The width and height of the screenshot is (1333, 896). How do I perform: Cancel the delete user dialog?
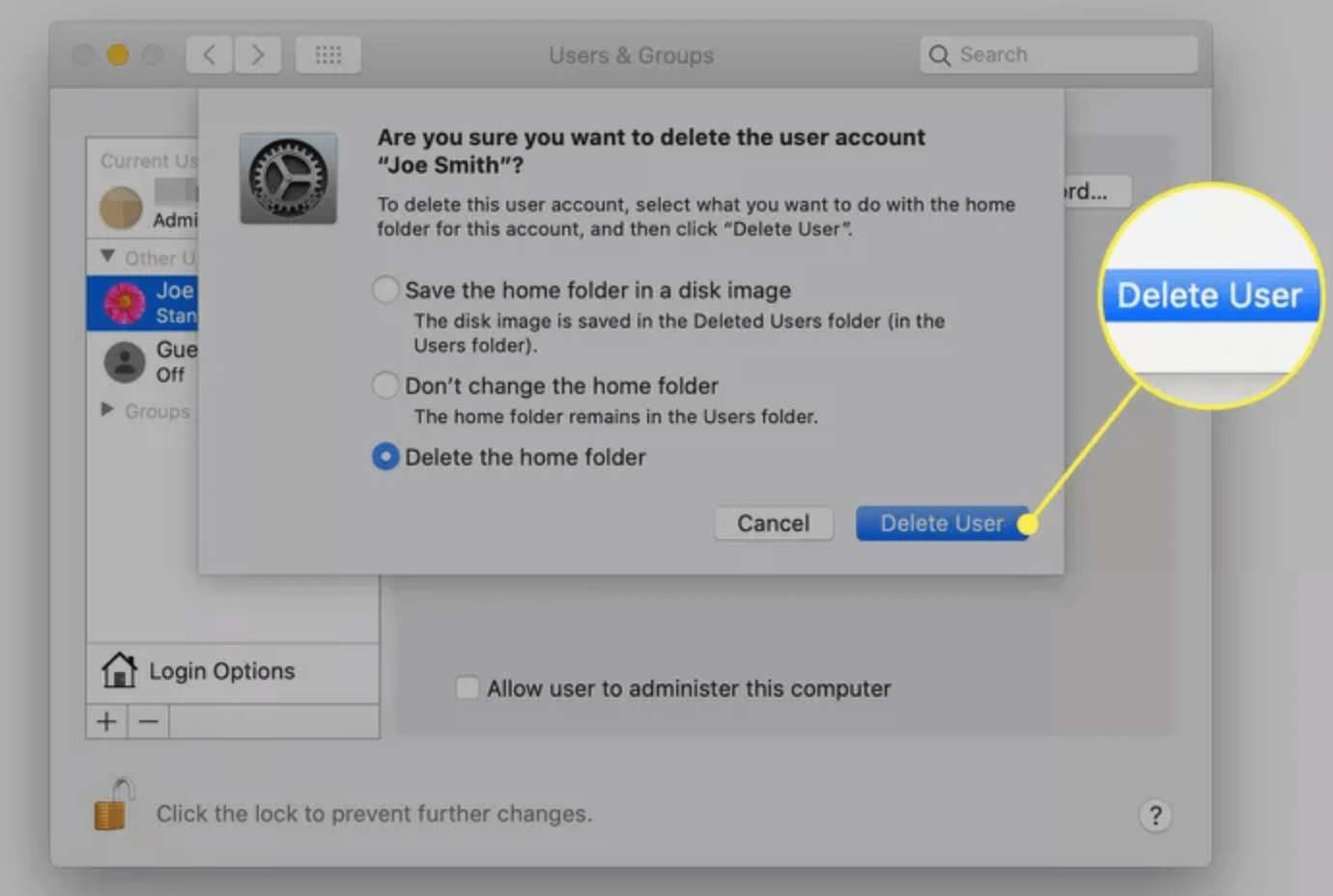(x=772, y=522)
